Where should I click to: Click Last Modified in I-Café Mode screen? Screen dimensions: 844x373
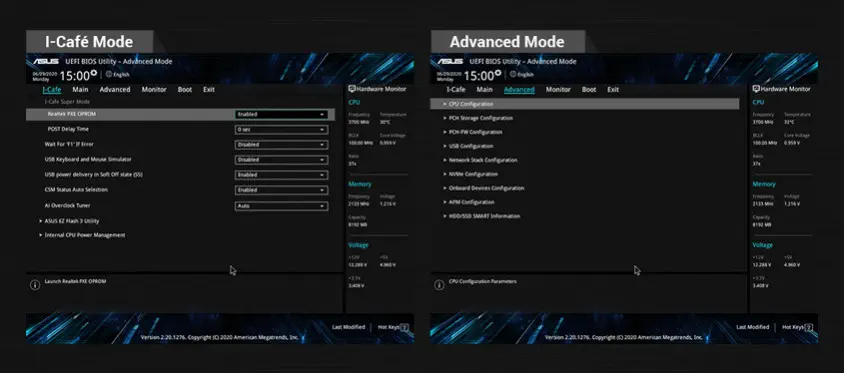click(x=348, y=327)
